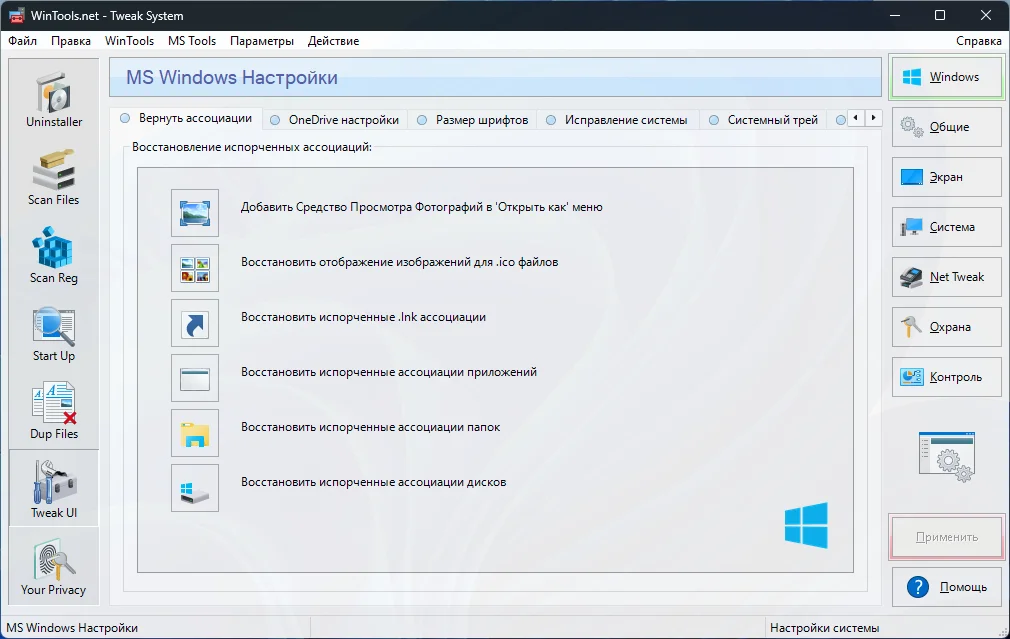Open the Параметры menu

(261, 41)
